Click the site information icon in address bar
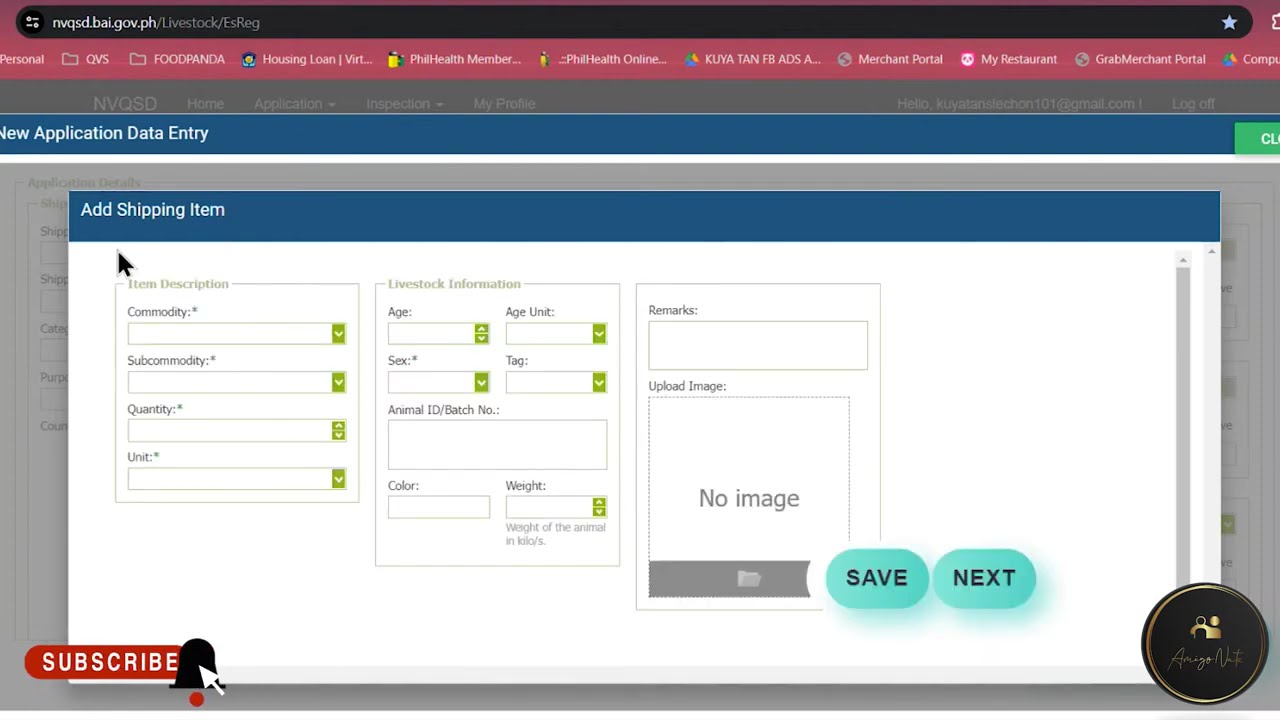1280x720 pixels. 32,22
